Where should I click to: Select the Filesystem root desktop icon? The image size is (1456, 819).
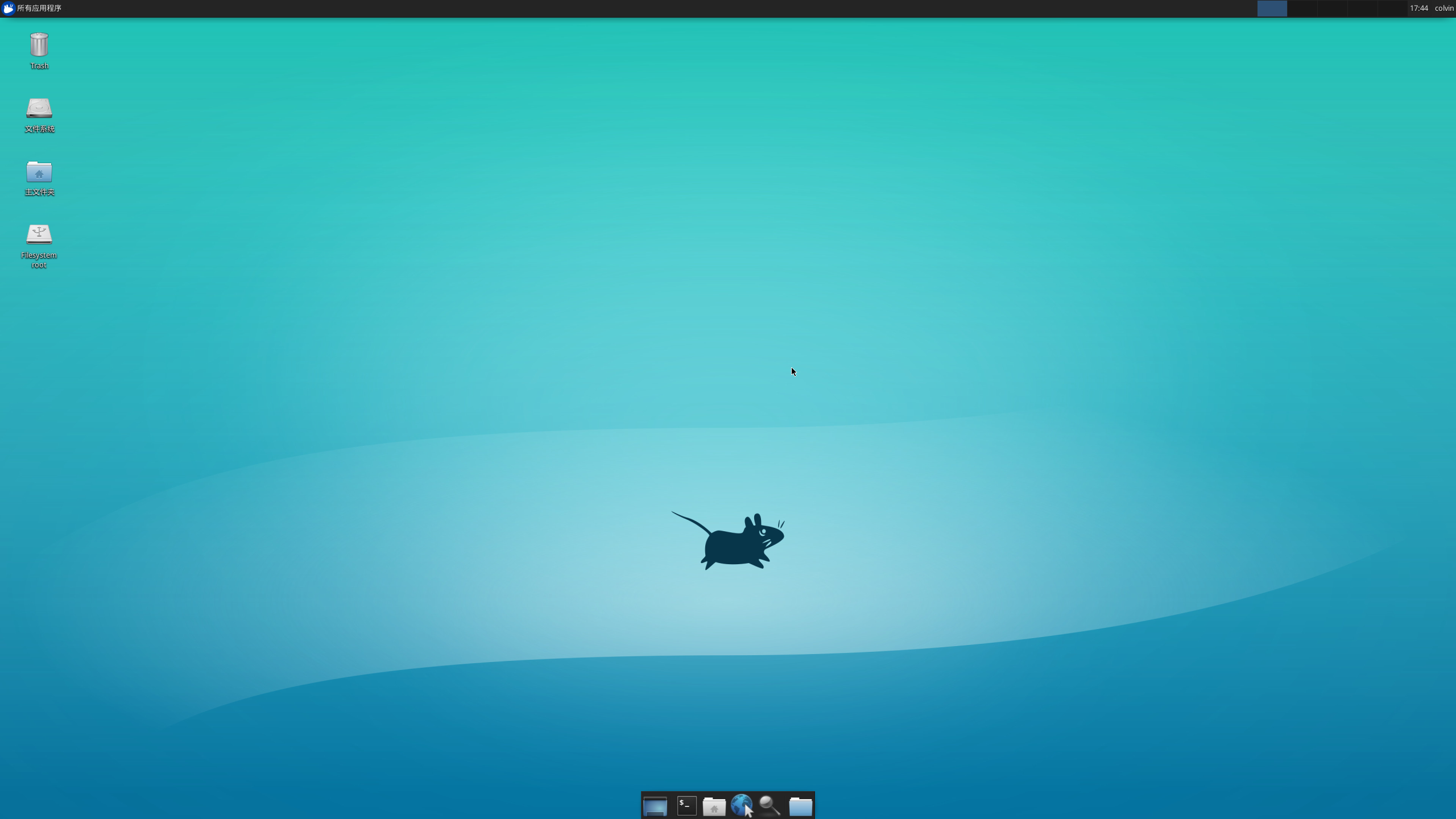pos(39,245)
